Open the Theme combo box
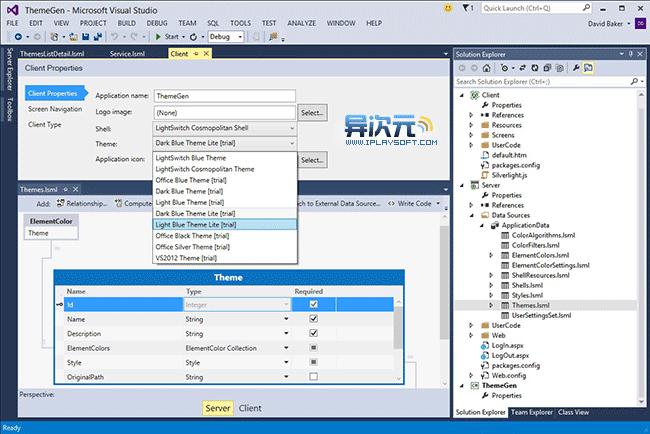Viewport: 650px width, 434px height. pos(225,143)
